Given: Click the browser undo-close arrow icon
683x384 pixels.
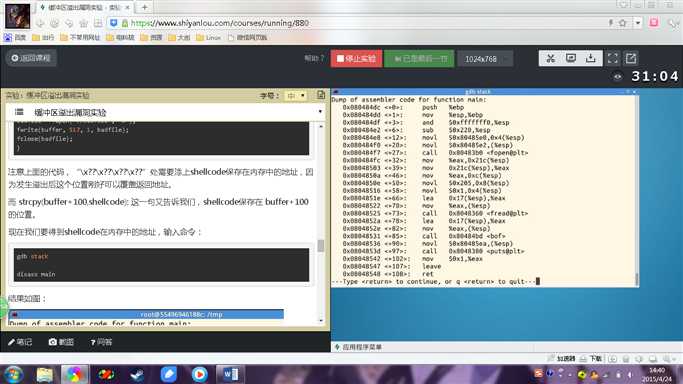Looking at the screenshot, I should click(x=69, y=23).
